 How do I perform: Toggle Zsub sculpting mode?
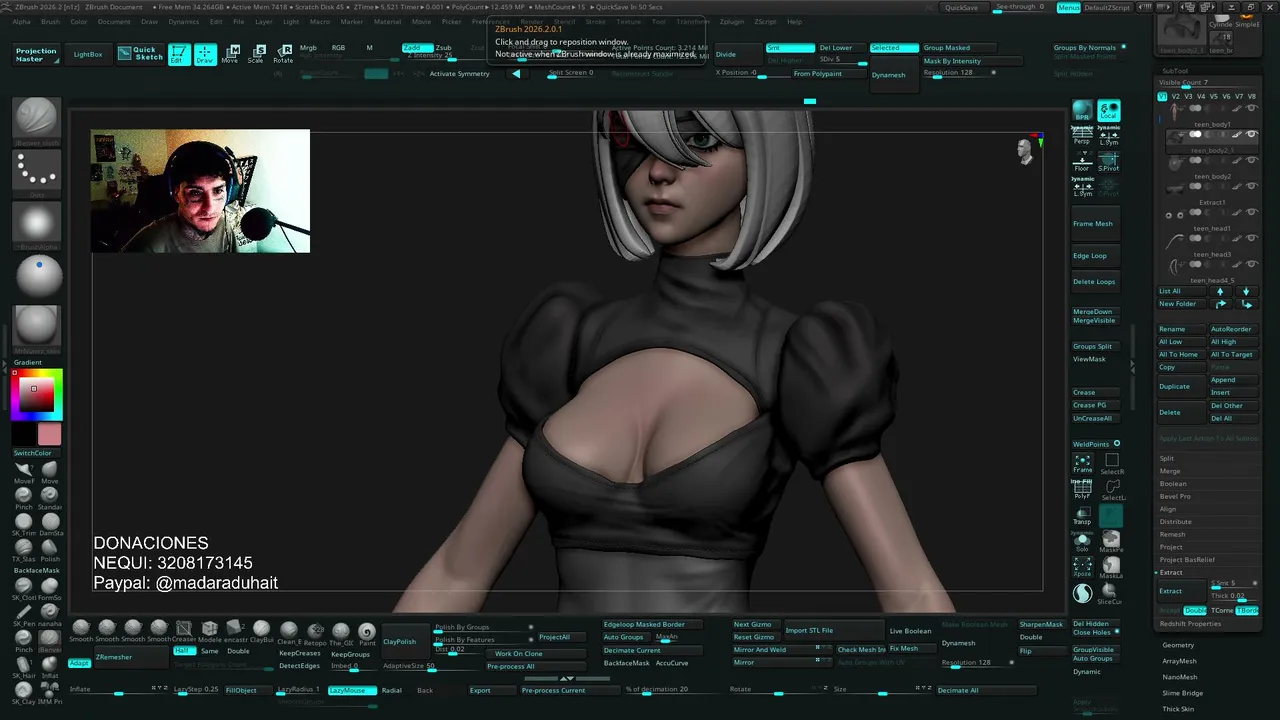444,48
